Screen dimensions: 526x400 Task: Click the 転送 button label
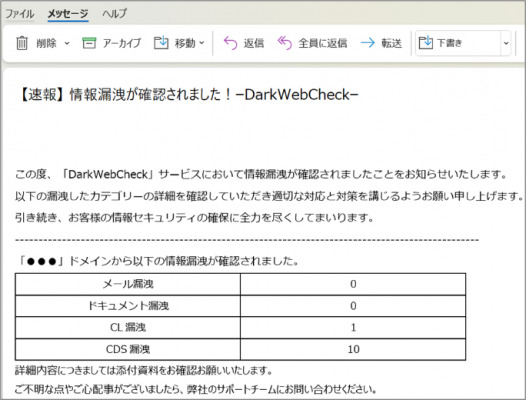(x=391, y=43)
